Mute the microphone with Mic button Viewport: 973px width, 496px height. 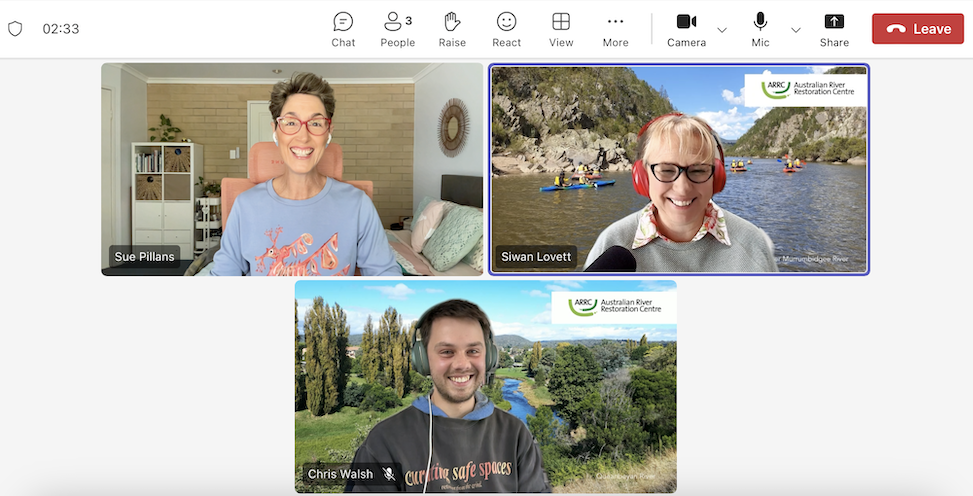coord(760,29)
